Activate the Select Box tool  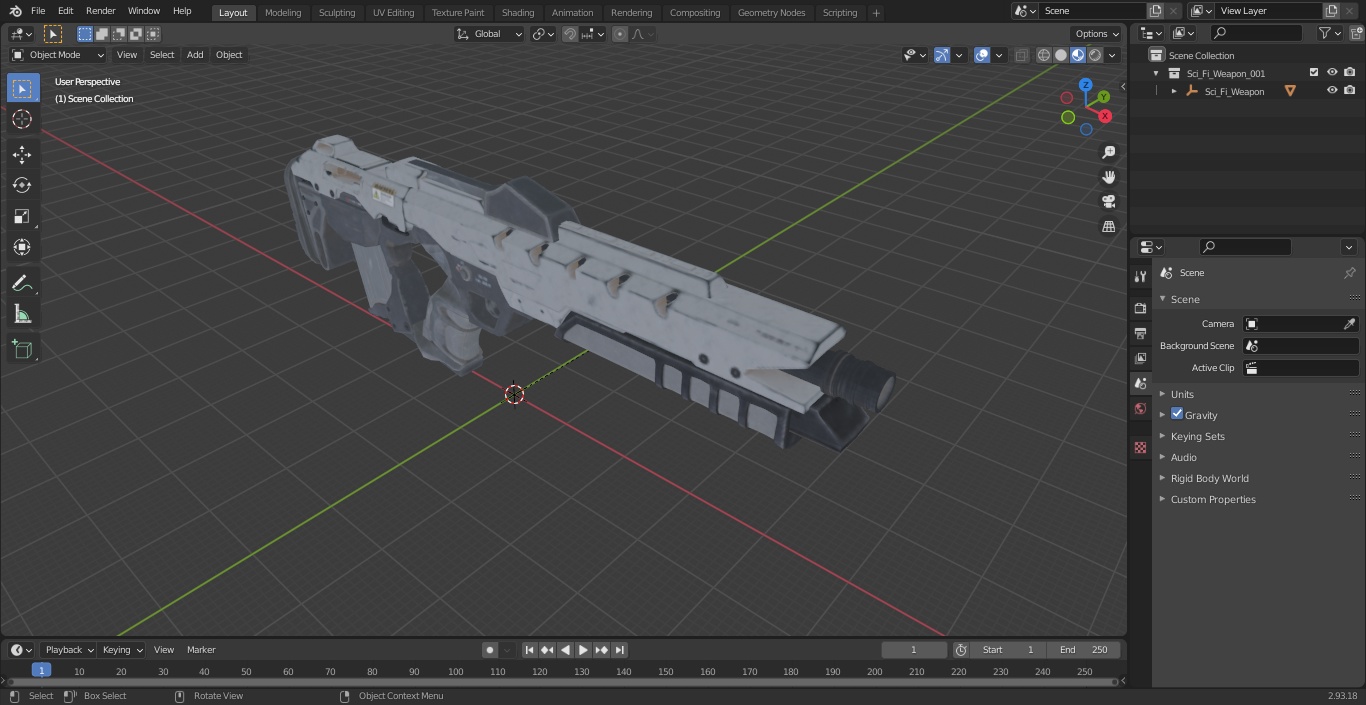click(x=22, y=89)
